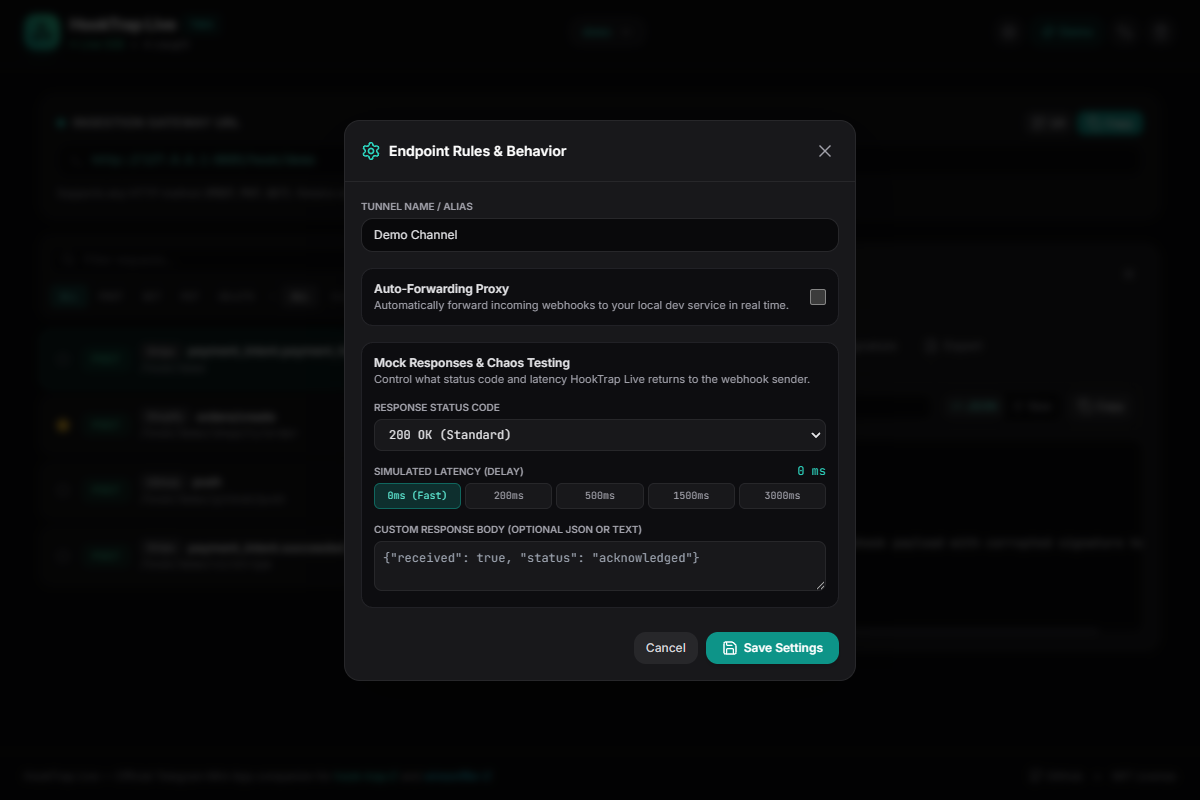Save Settings for the endpoint
Viewport: 1200px width, 800px height.
[772, 648]
